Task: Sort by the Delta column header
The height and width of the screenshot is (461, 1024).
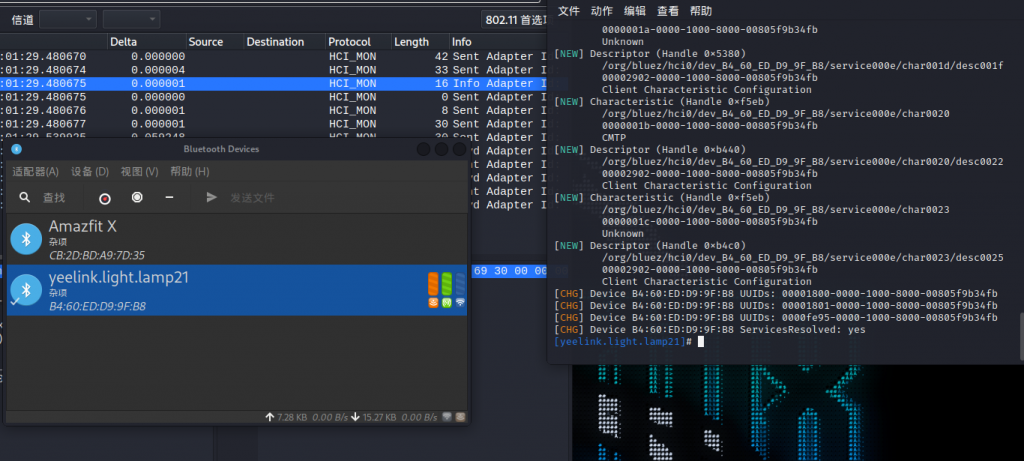Action: pos(146,42)
